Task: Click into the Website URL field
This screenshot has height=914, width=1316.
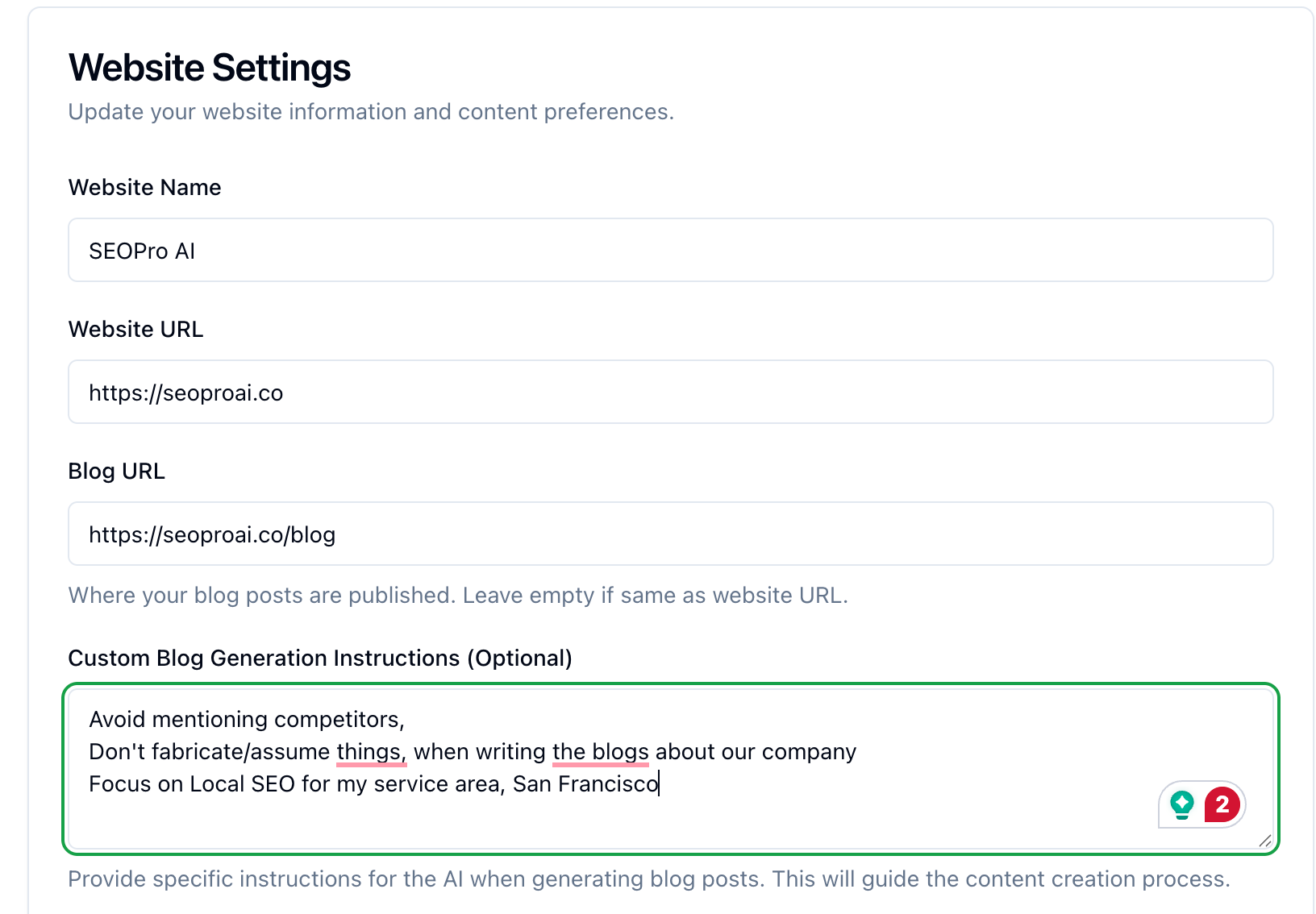Action: [x=669, y=393]
